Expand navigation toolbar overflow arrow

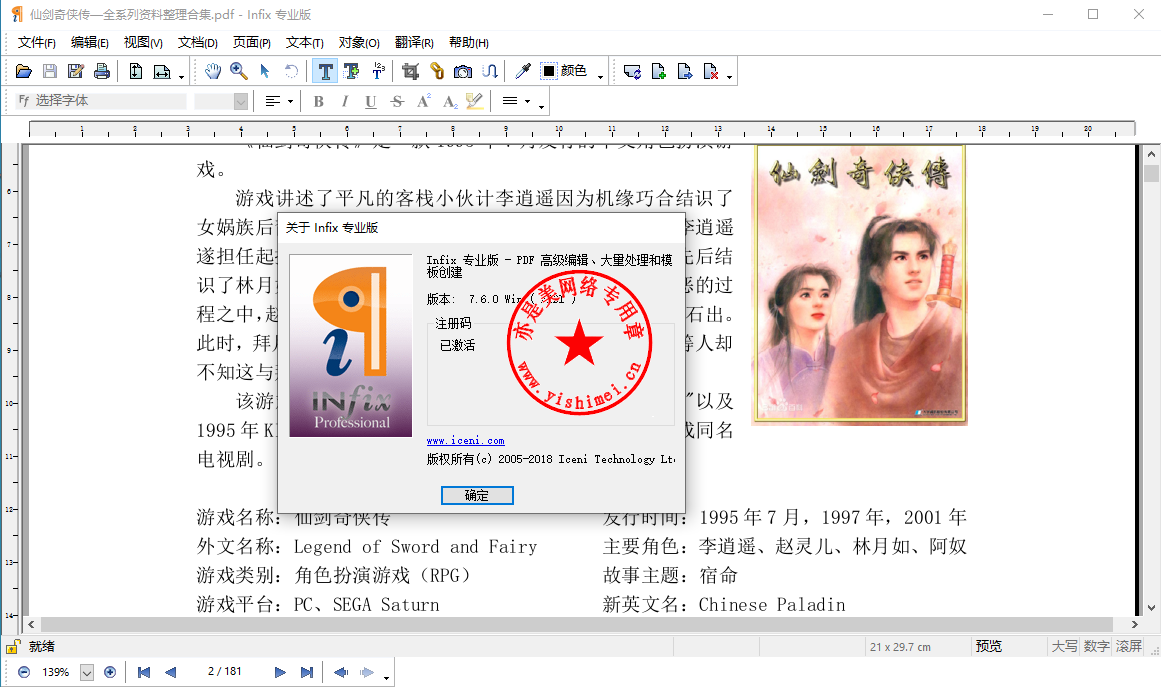tap(387, 677)
